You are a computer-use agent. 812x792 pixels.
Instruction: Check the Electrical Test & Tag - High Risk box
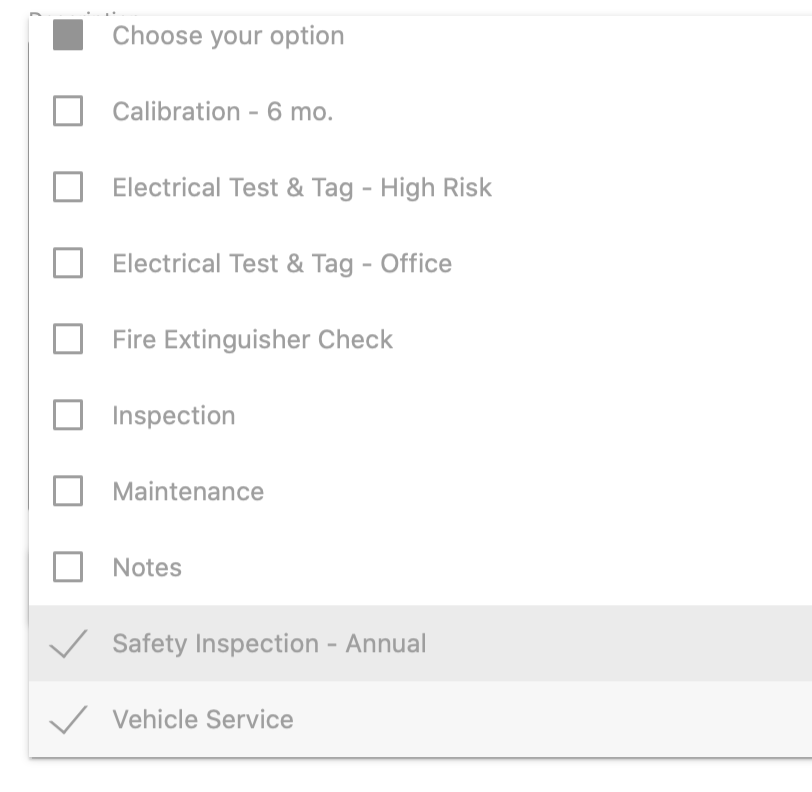[x=68, y=187]
